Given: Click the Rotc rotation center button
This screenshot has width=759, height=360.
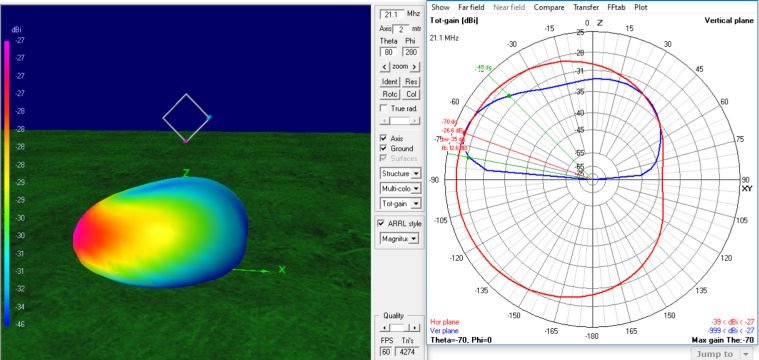Looking at the screenshot, I should (390, 94).
